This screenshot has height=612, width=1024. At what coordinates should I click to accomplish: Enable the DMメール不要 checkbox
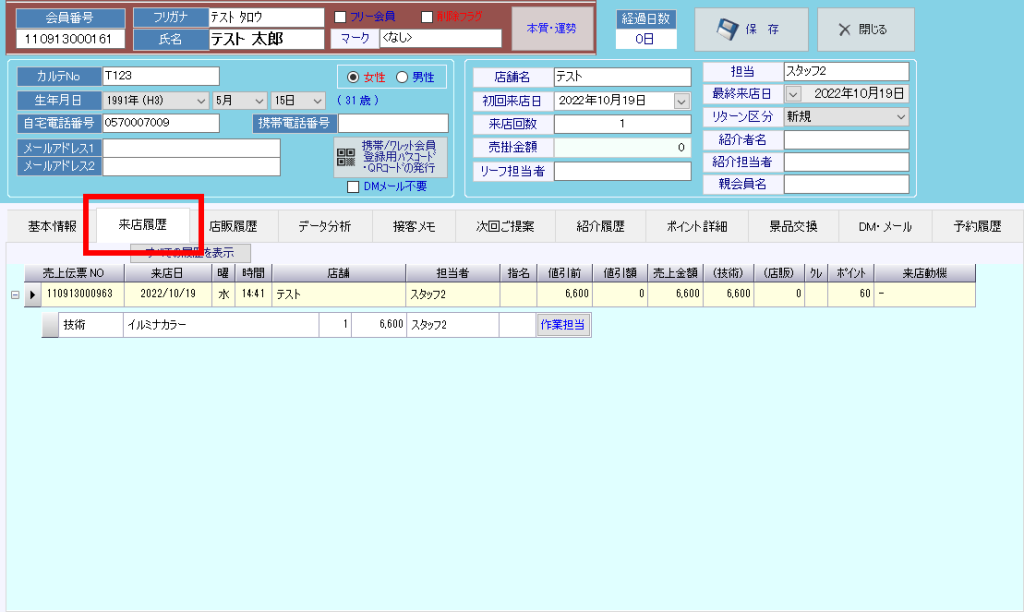352,186
